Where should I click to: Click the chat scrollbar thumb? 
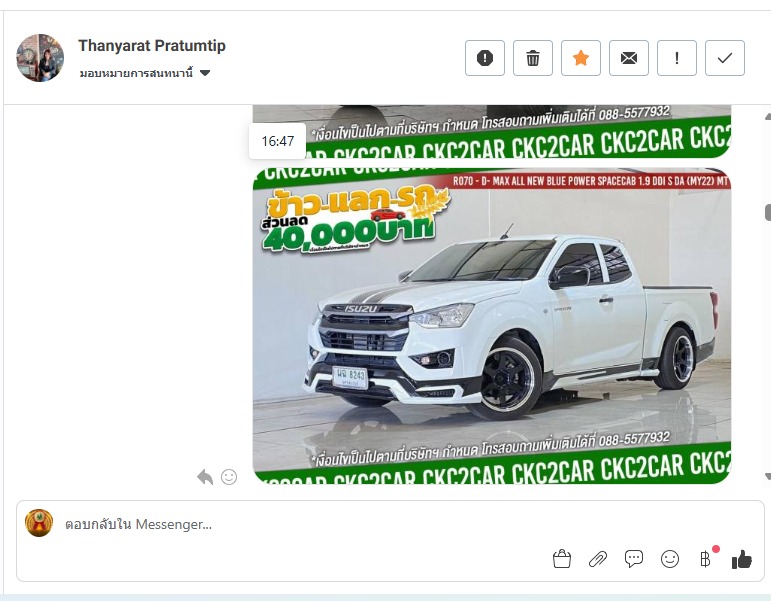click(x=768, y=212)
